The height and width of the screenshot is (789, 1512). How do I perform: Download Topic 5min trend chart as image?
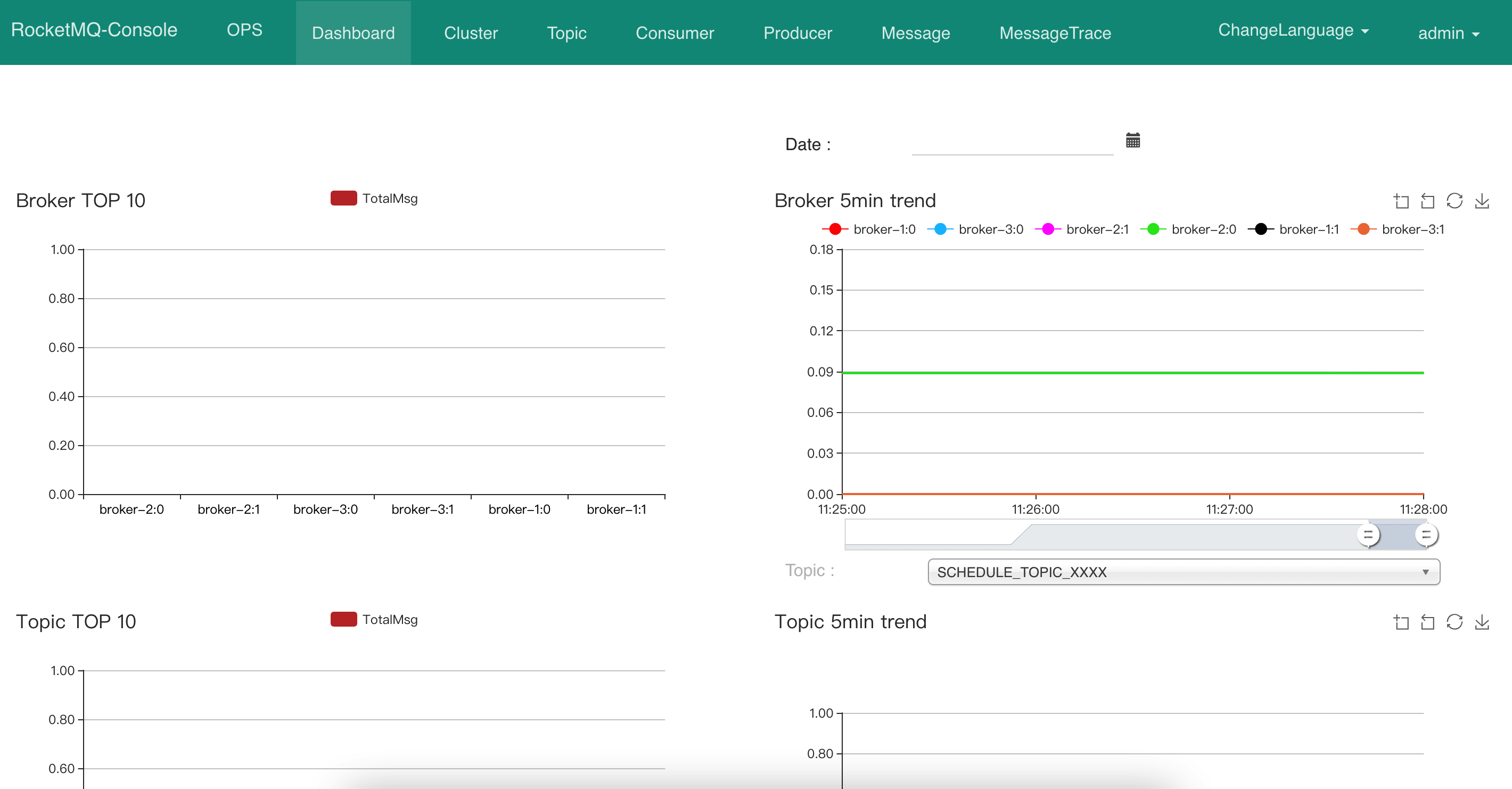(x=1482, y=622)
